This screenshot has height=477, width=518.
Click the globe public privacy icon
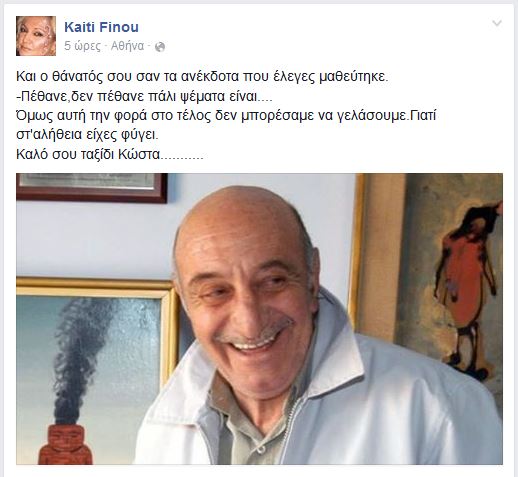point(160,47)
